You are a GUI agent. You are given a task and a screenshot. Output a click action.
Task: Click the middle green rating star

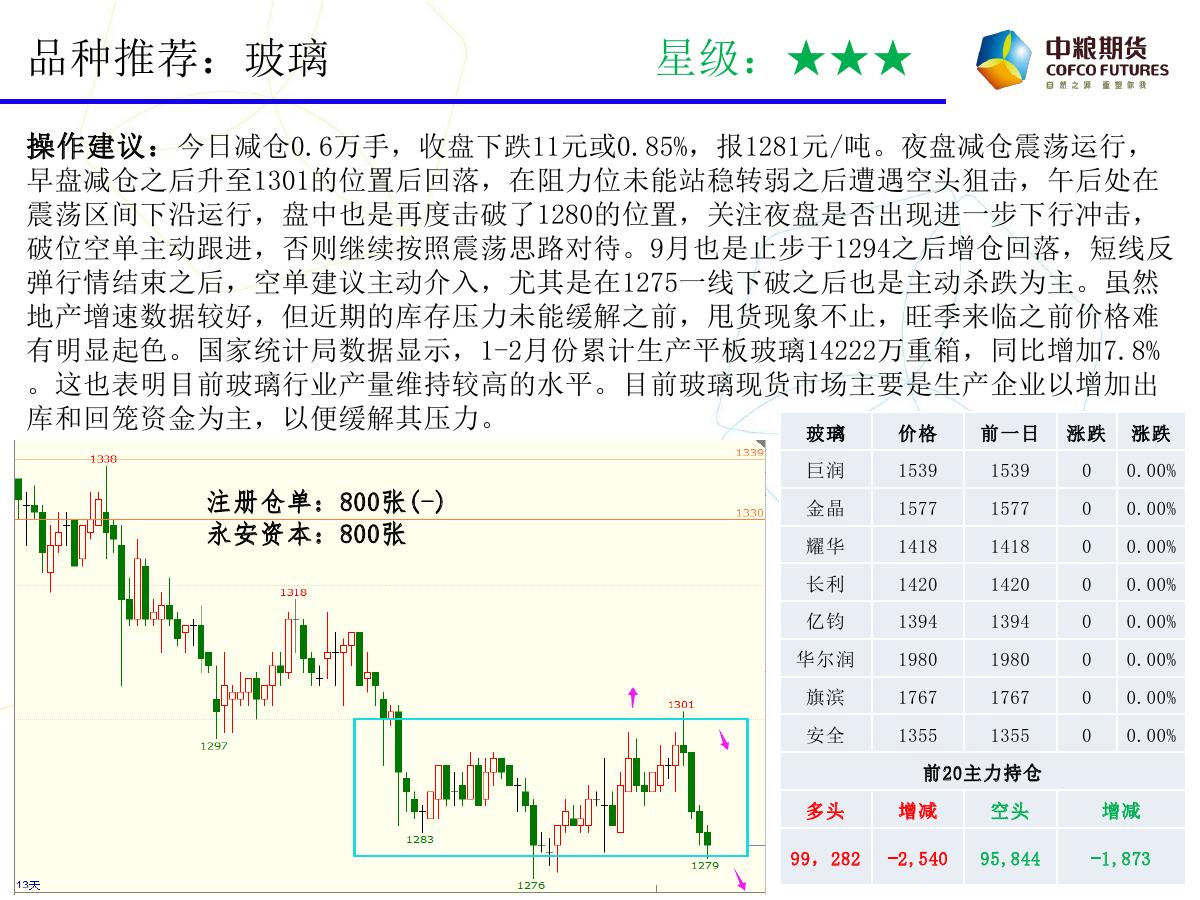[x=849, y=60]
